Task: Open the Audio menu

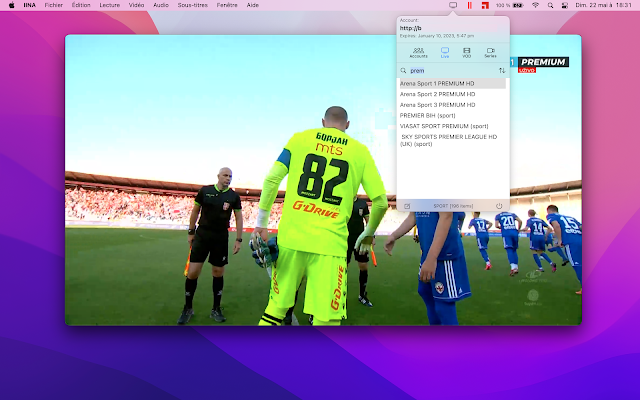Action: [x=161, y=5]
